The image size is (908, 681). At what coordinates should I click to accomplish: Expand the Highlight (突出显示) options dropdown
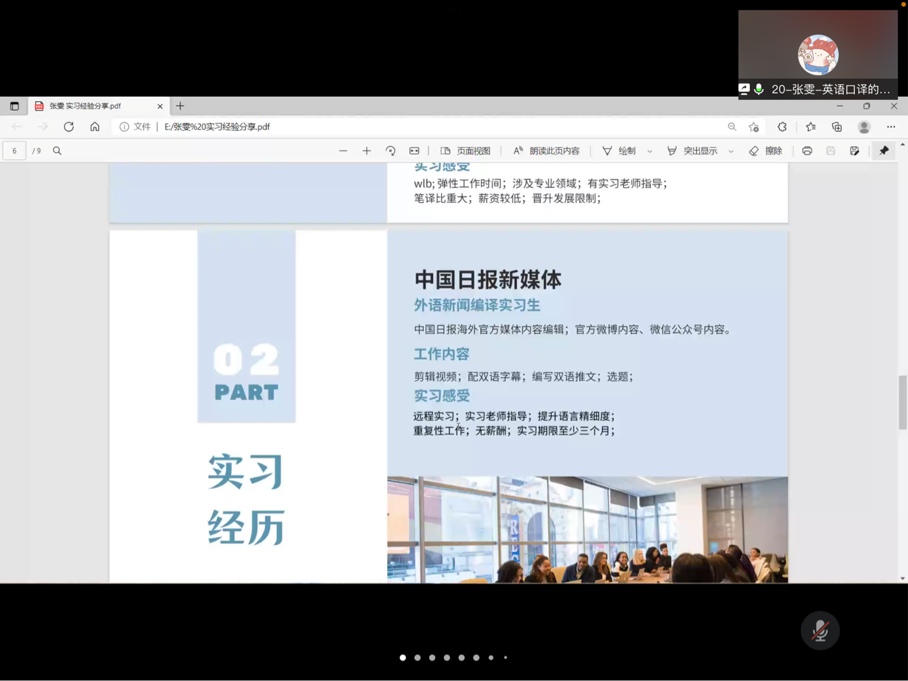pyautogui.click(x=731, y=152)
